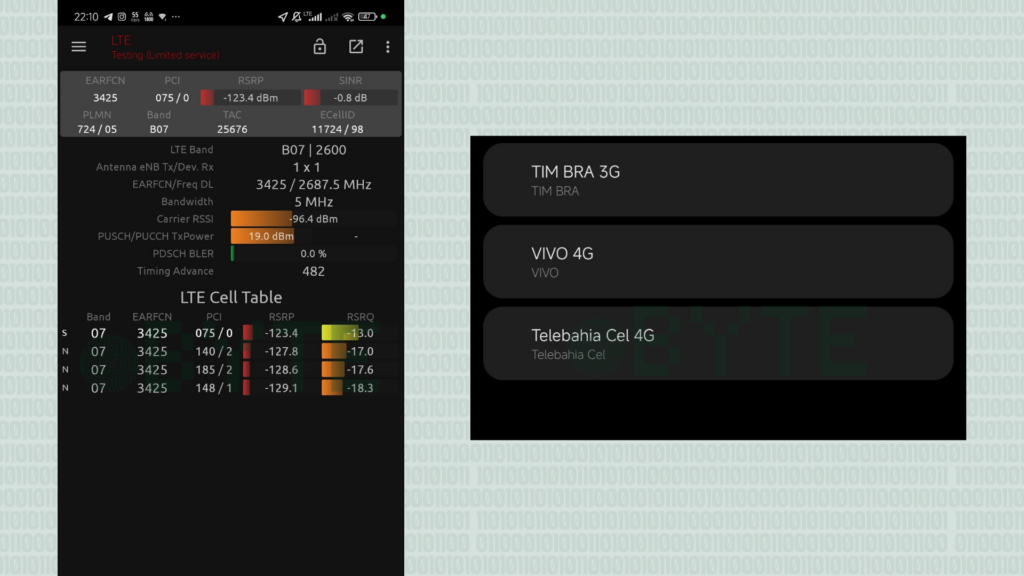Tap the LTE Cell Table heading
The height and width of the screenshot is (576, 1024).
(231, 297)
